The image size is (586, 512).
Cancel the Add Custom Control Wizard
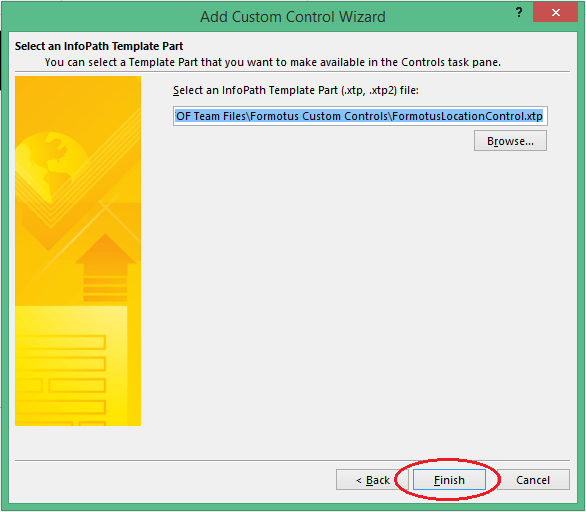tap(533, 479)
